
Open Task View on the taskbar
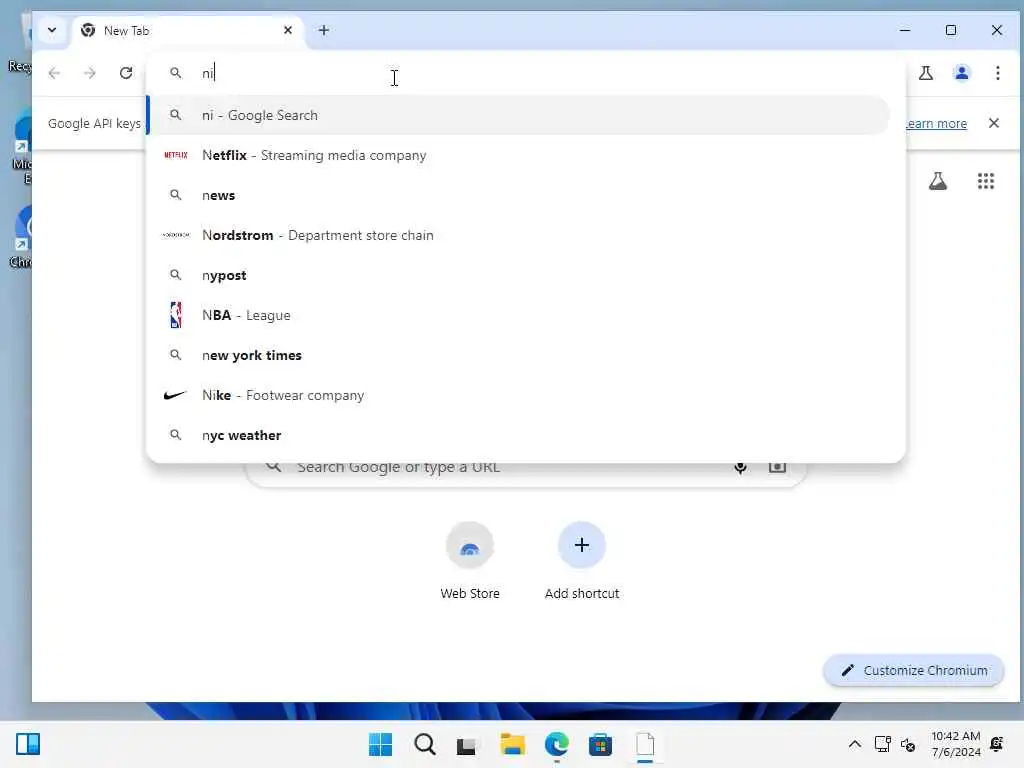click(466, 744)
